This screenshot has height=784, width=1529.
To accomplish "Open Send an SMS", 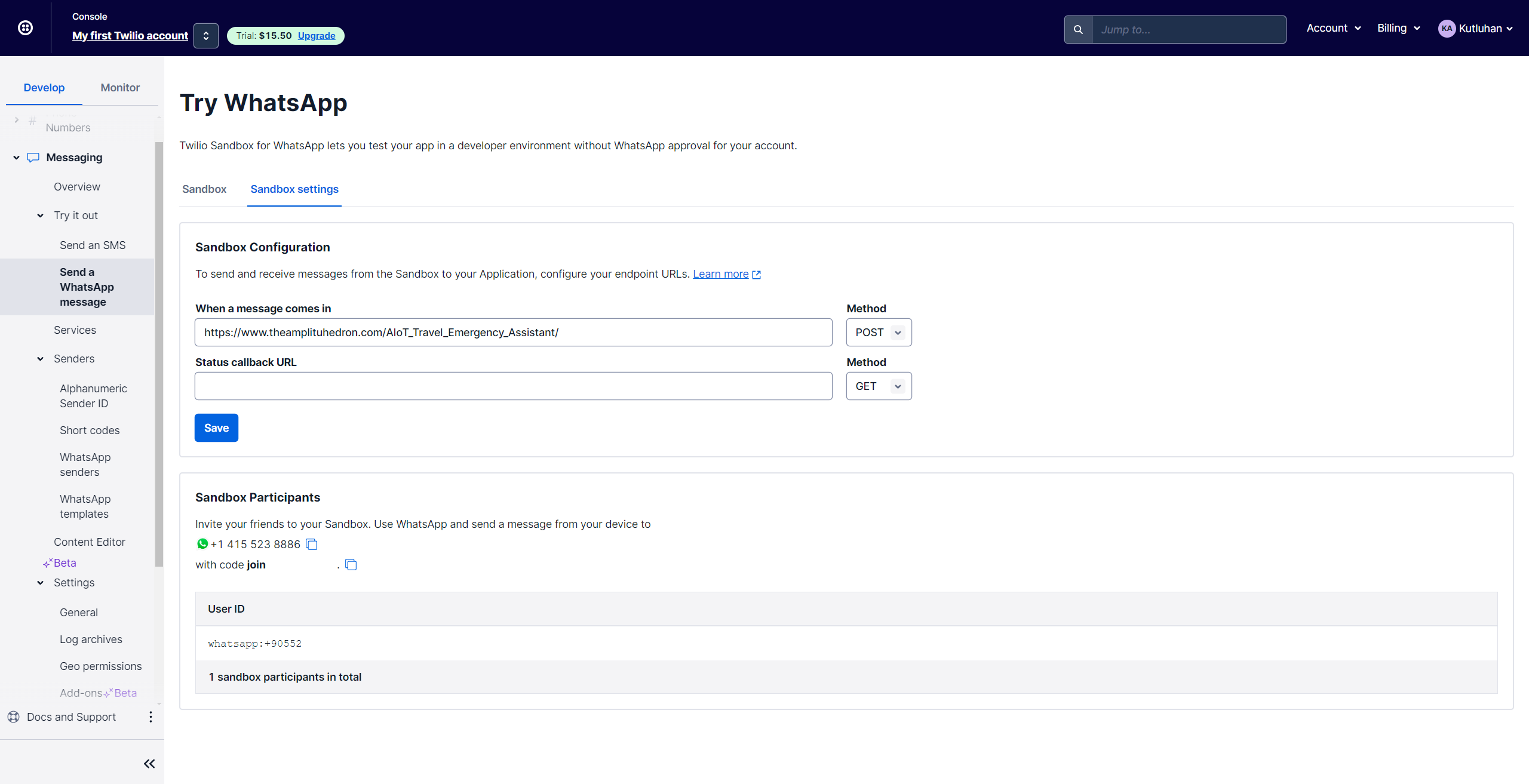I will click(x=93, y=245).
